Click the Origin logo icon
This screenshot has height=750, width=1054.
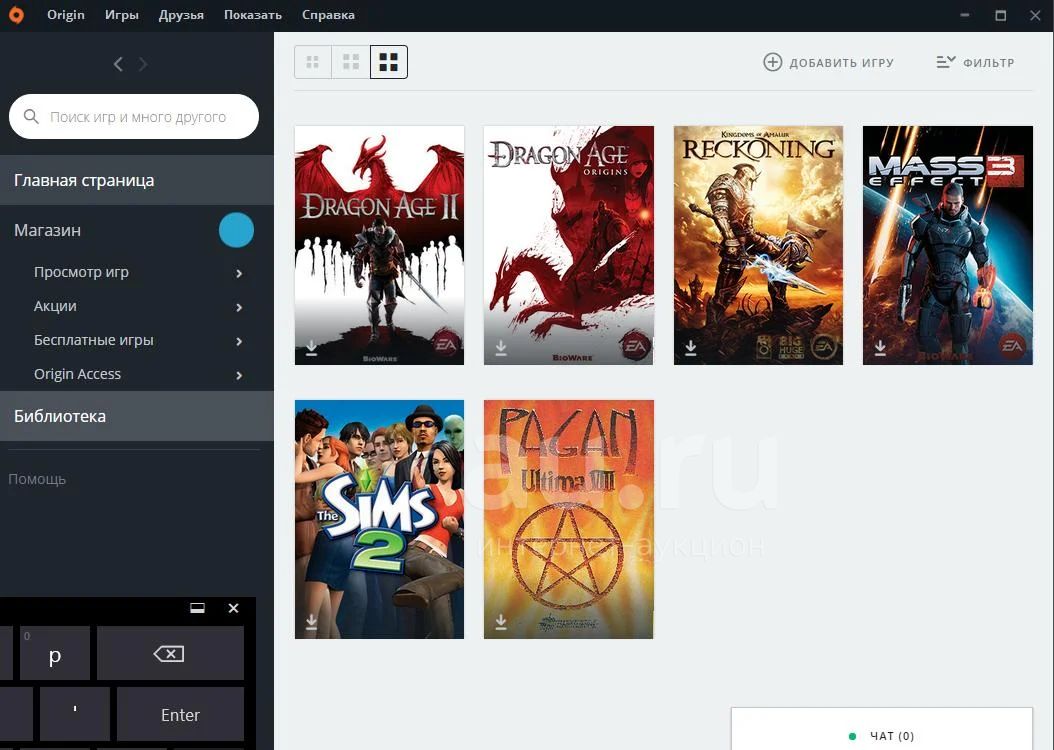coord(15,15)
